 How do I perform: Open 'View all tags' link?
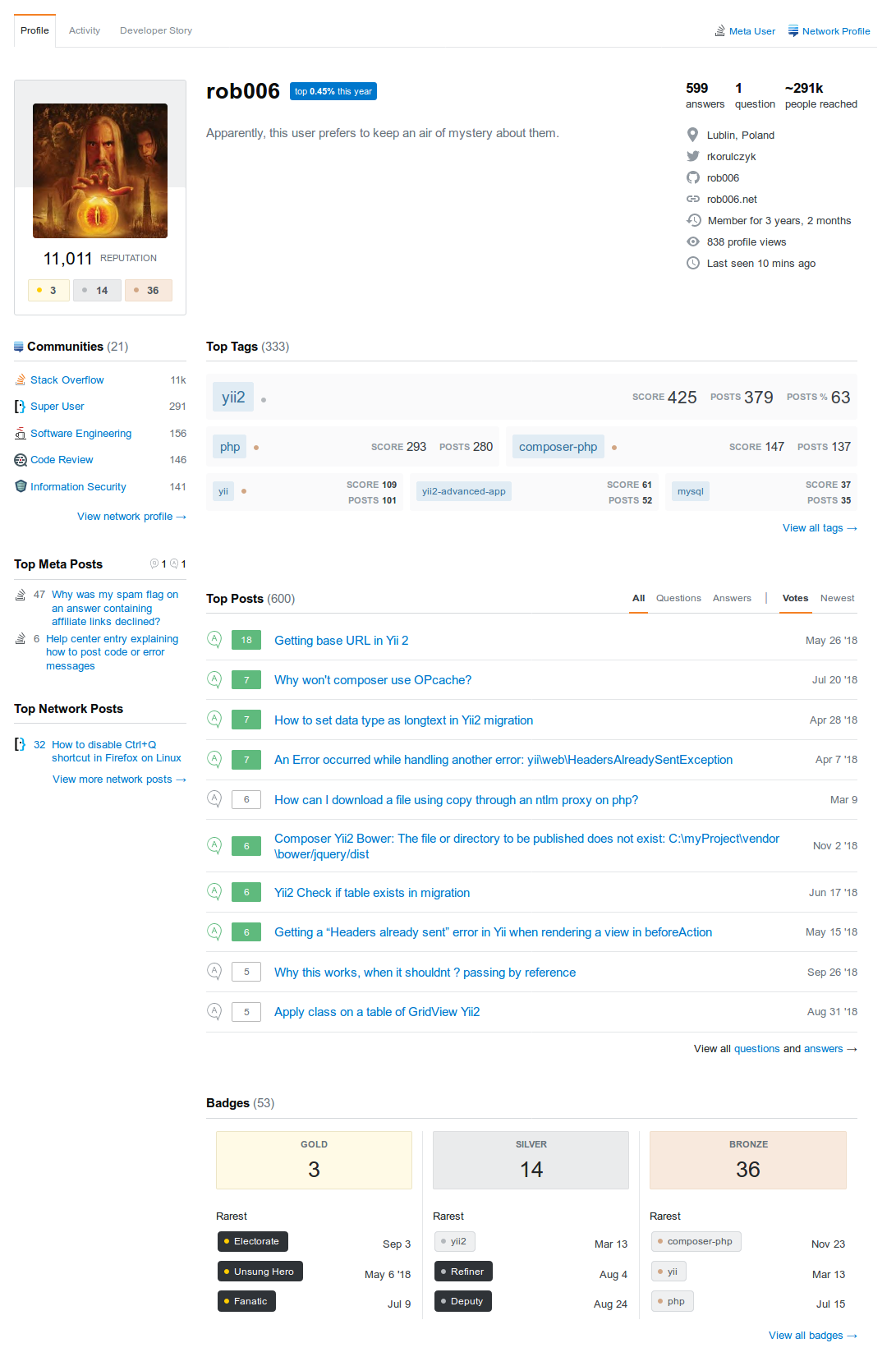pos(820,528)
